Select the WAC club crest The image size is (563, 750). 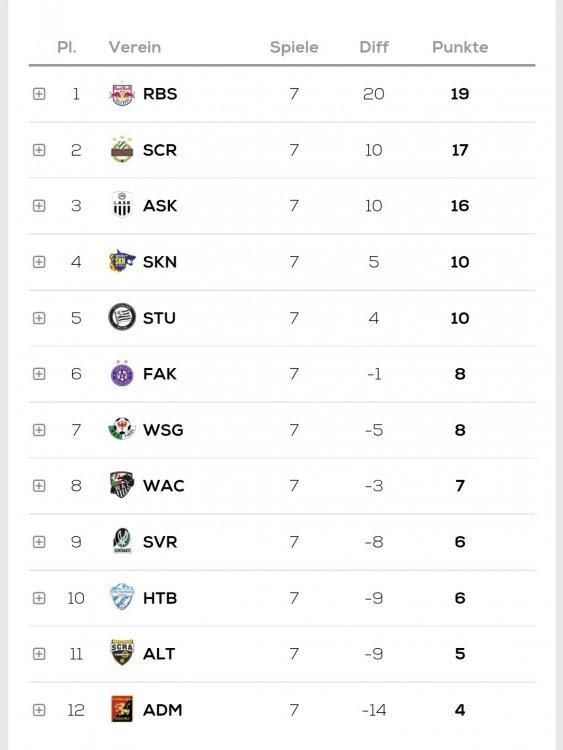tap(122, 485)
